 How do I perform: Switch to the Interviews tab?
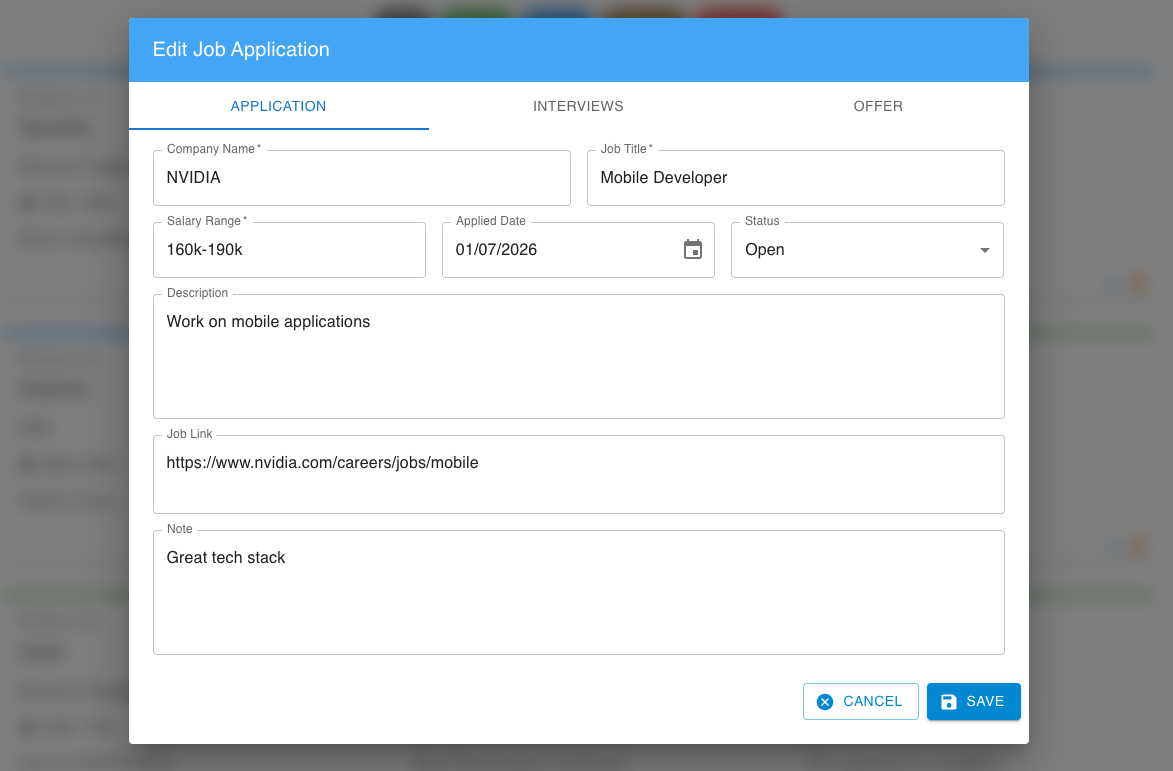(x=578, y=106)
